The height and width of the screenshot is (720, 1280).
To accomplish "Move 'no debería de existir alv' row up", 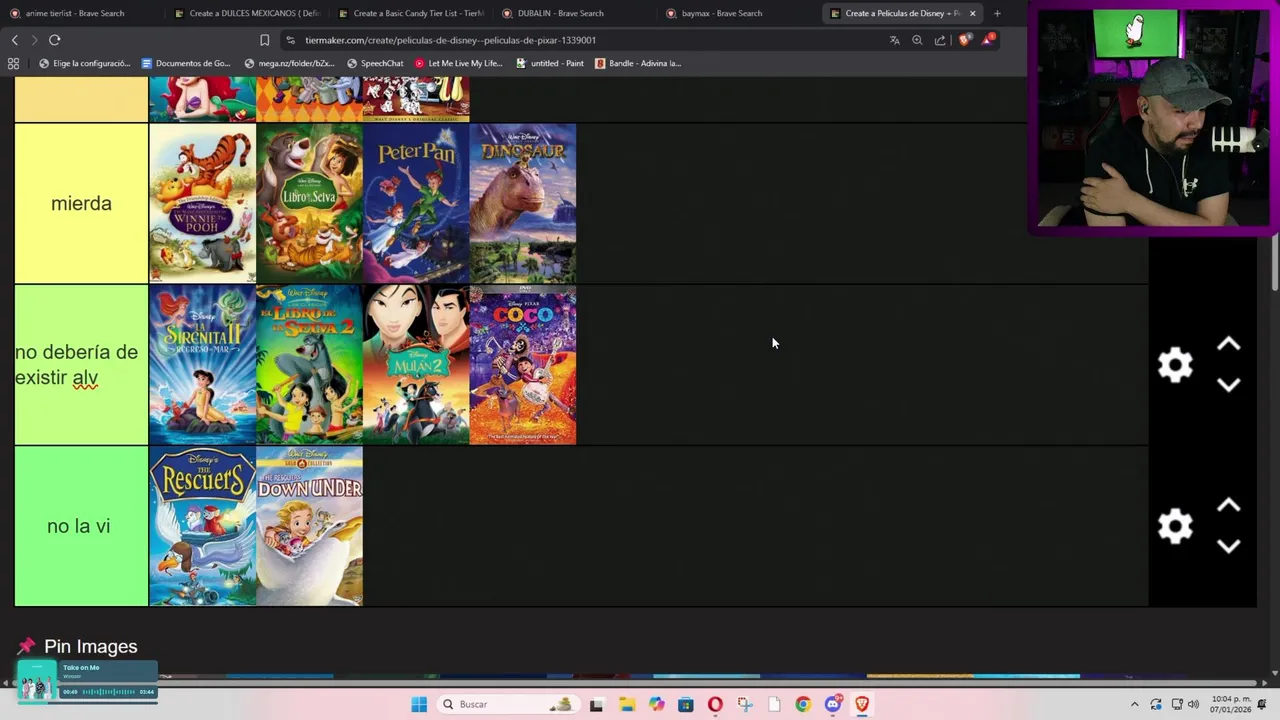I will click(x=1228, y=345).
